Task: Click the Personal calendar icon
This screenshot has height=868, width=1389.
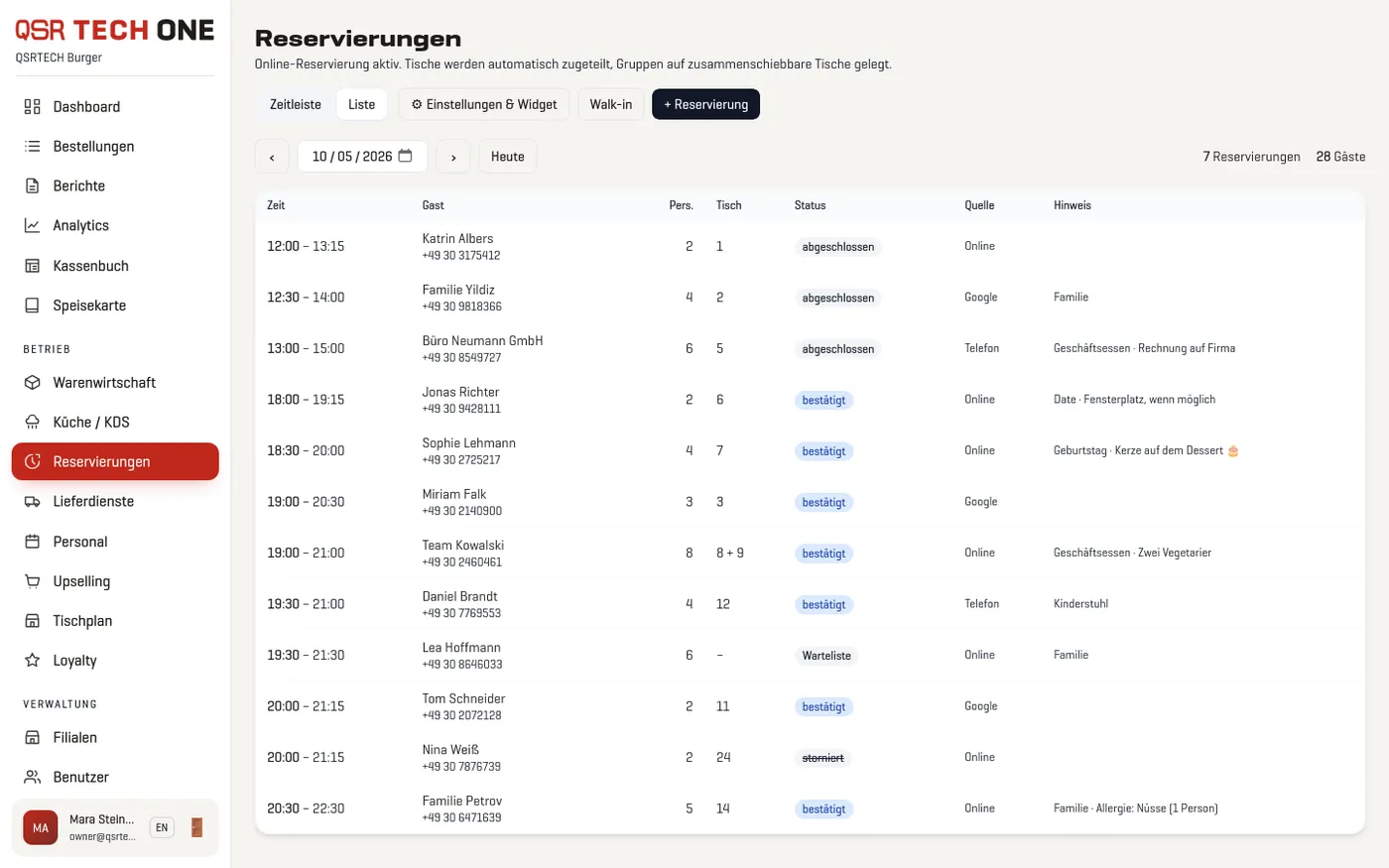Action: (33, 542)
